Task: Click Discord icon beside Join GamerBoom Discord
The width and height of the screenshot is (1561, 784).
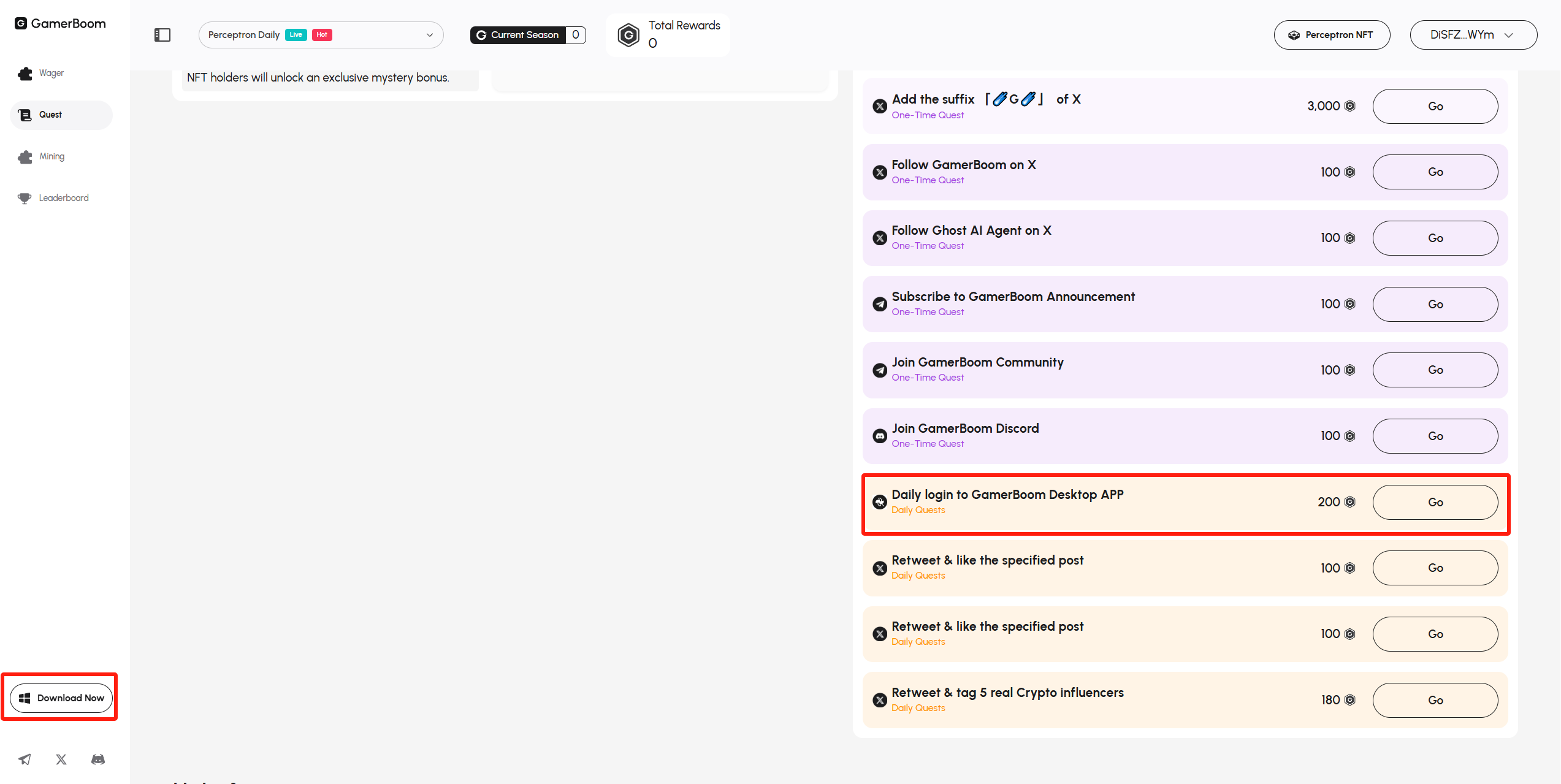Action: 880,436
